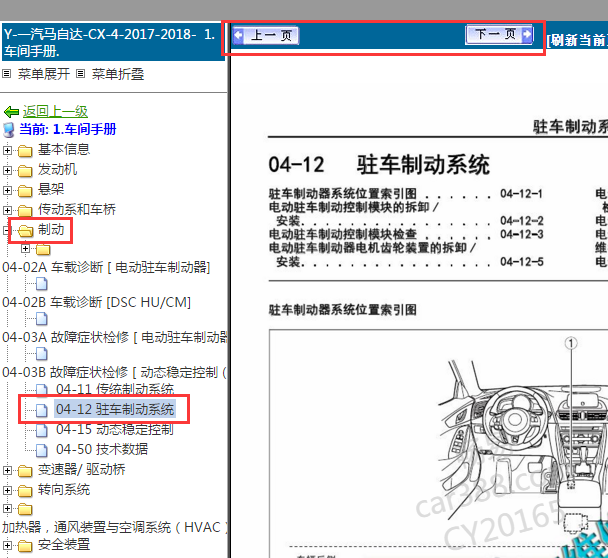Open 04-03B 故障症状检修 entry
Screen dimensions: 608x558
point(114,372)
